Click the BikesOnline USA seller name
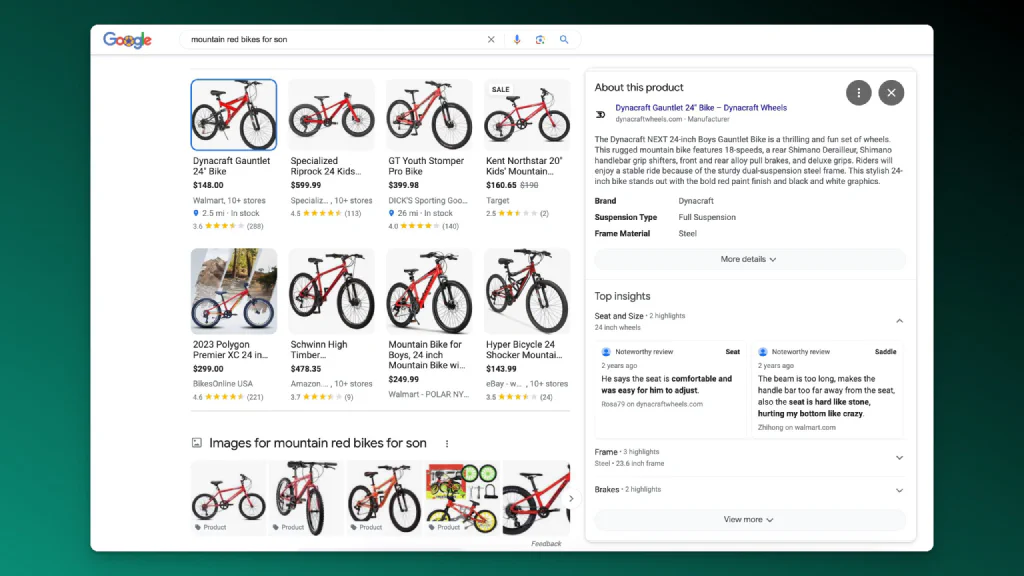The image size is (1024, 576). (223, 384)
